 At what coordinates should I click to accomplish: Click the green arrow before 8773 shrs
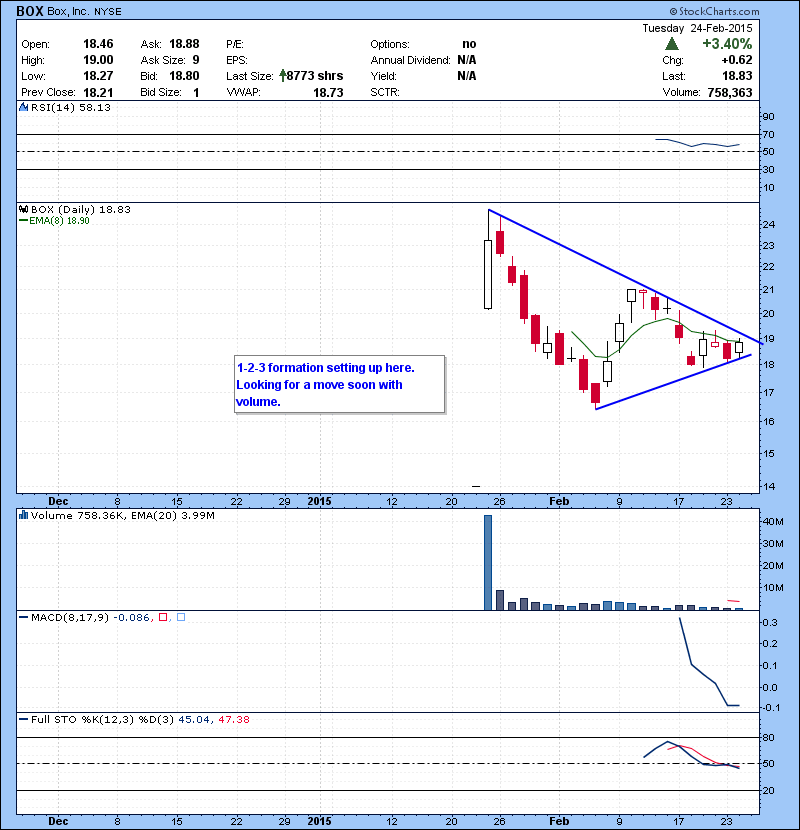coord(283,76)
